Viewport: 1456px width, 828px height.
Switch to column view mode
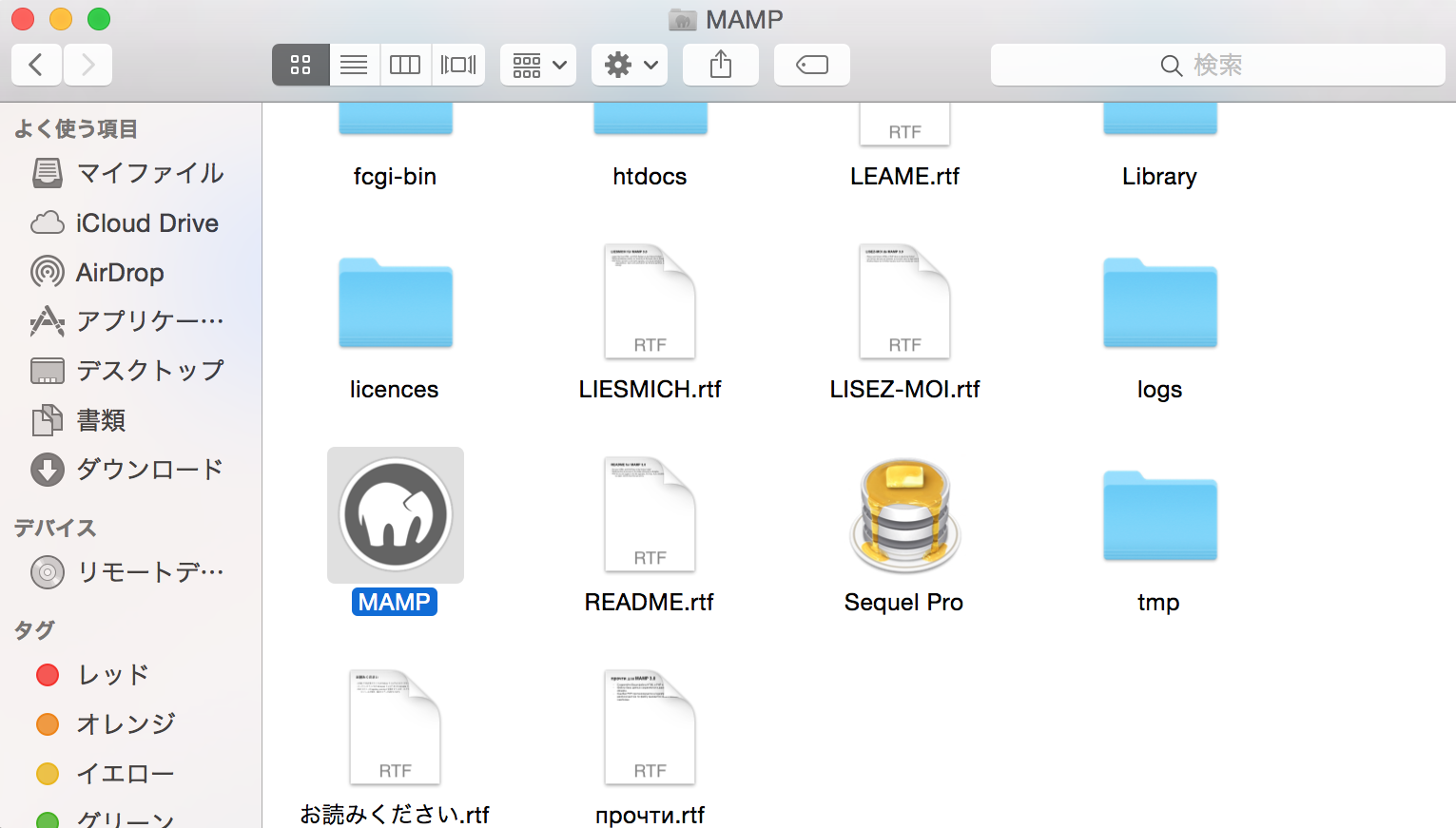pyautogui.click(x=405, y=65)
